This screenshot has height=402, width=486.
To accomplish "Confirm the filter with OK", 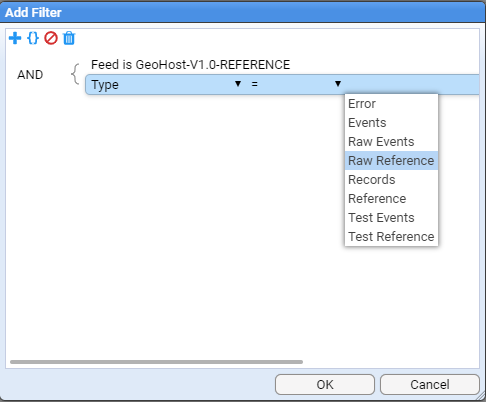I will tap(325, 385).
